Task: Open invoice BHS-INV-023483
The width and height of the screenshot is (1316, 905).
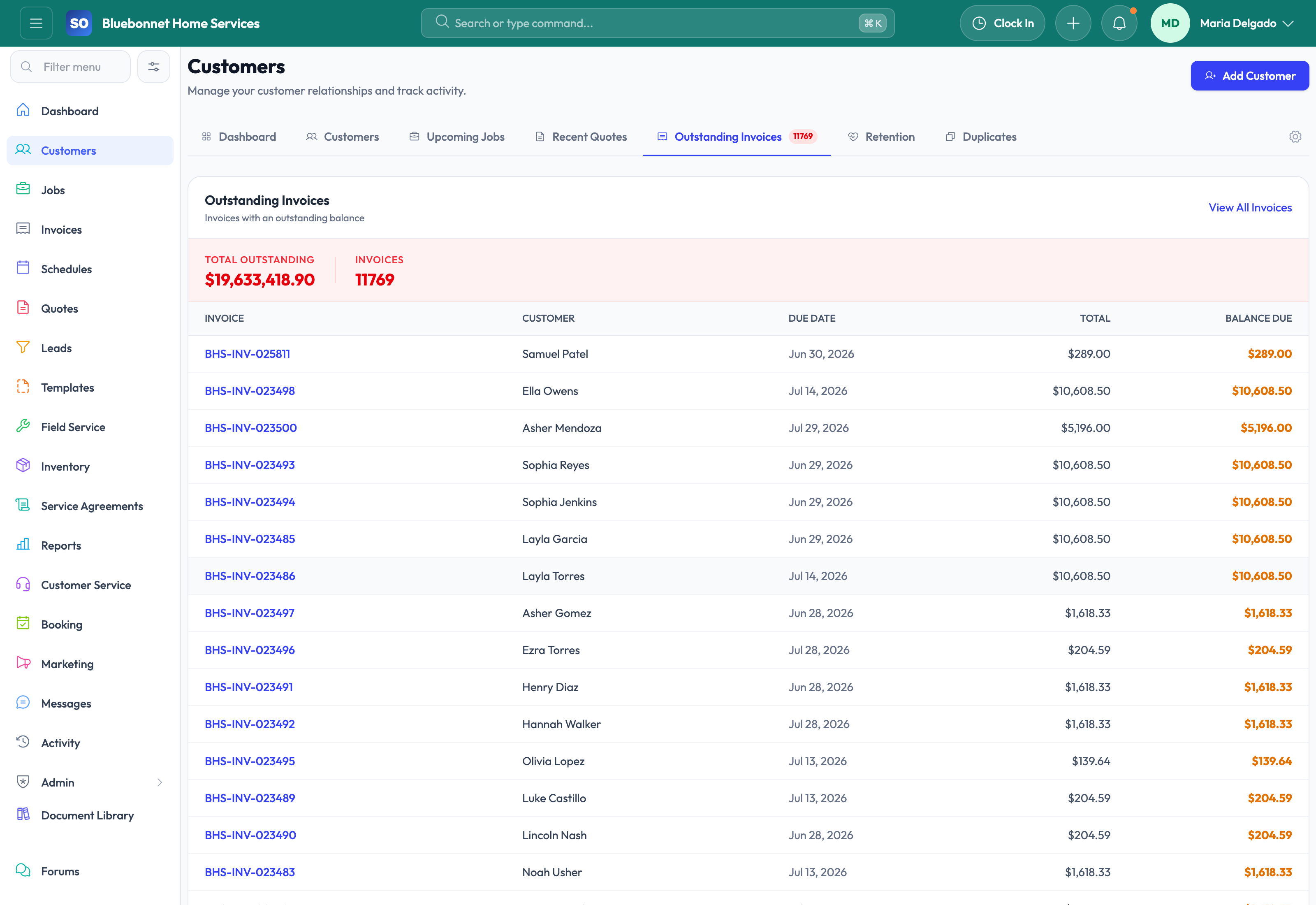Action: 249,872
